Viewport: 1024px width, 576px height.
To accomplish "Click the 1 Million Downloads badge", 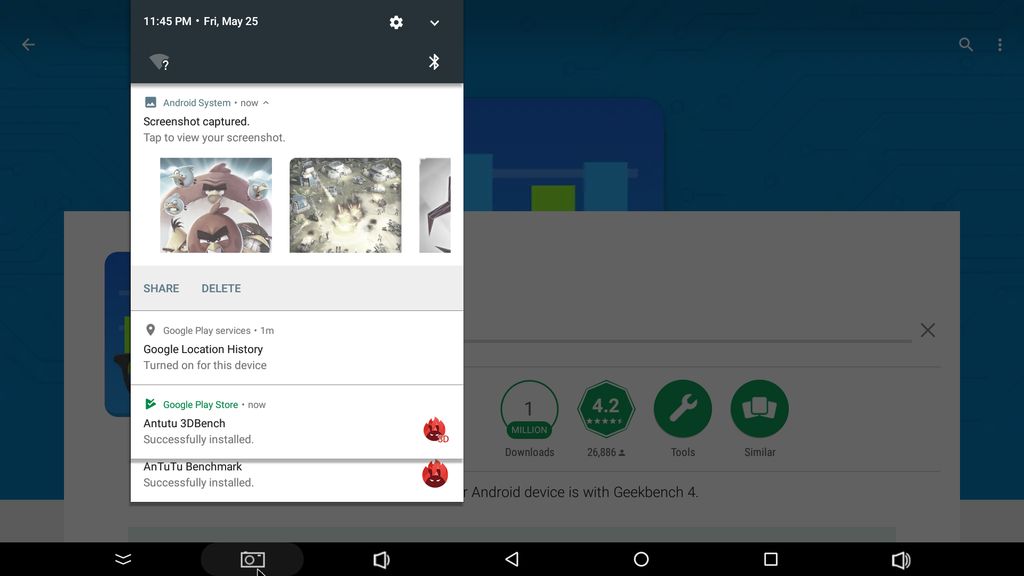I will coord(530,409).
